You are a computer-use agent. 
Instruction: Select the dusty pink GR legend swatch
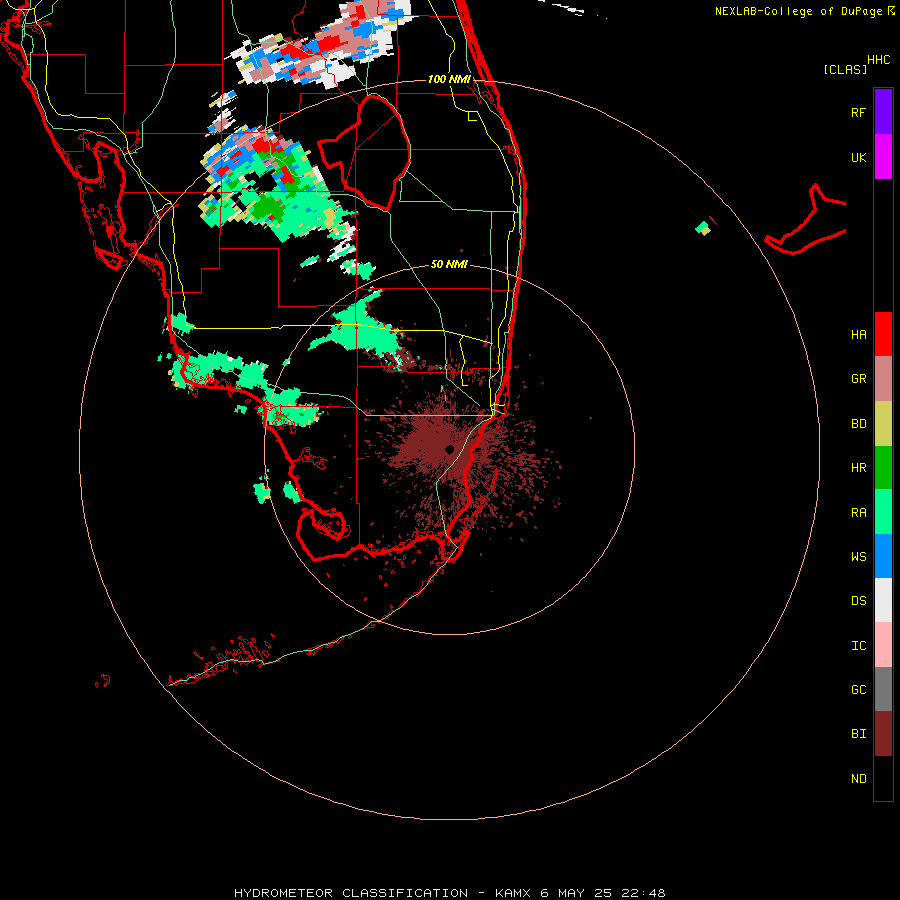(883, 379)
